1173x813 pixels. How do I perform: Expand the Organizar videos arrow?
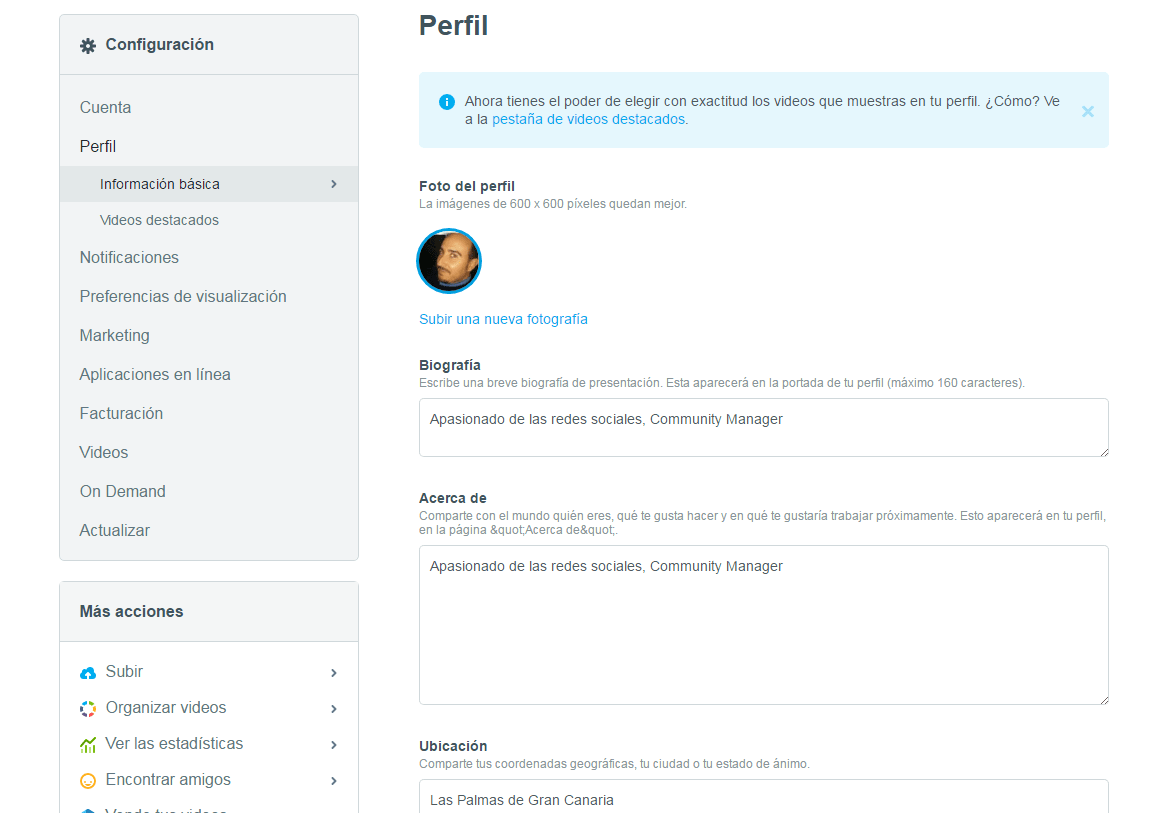(x=334, y=709)
